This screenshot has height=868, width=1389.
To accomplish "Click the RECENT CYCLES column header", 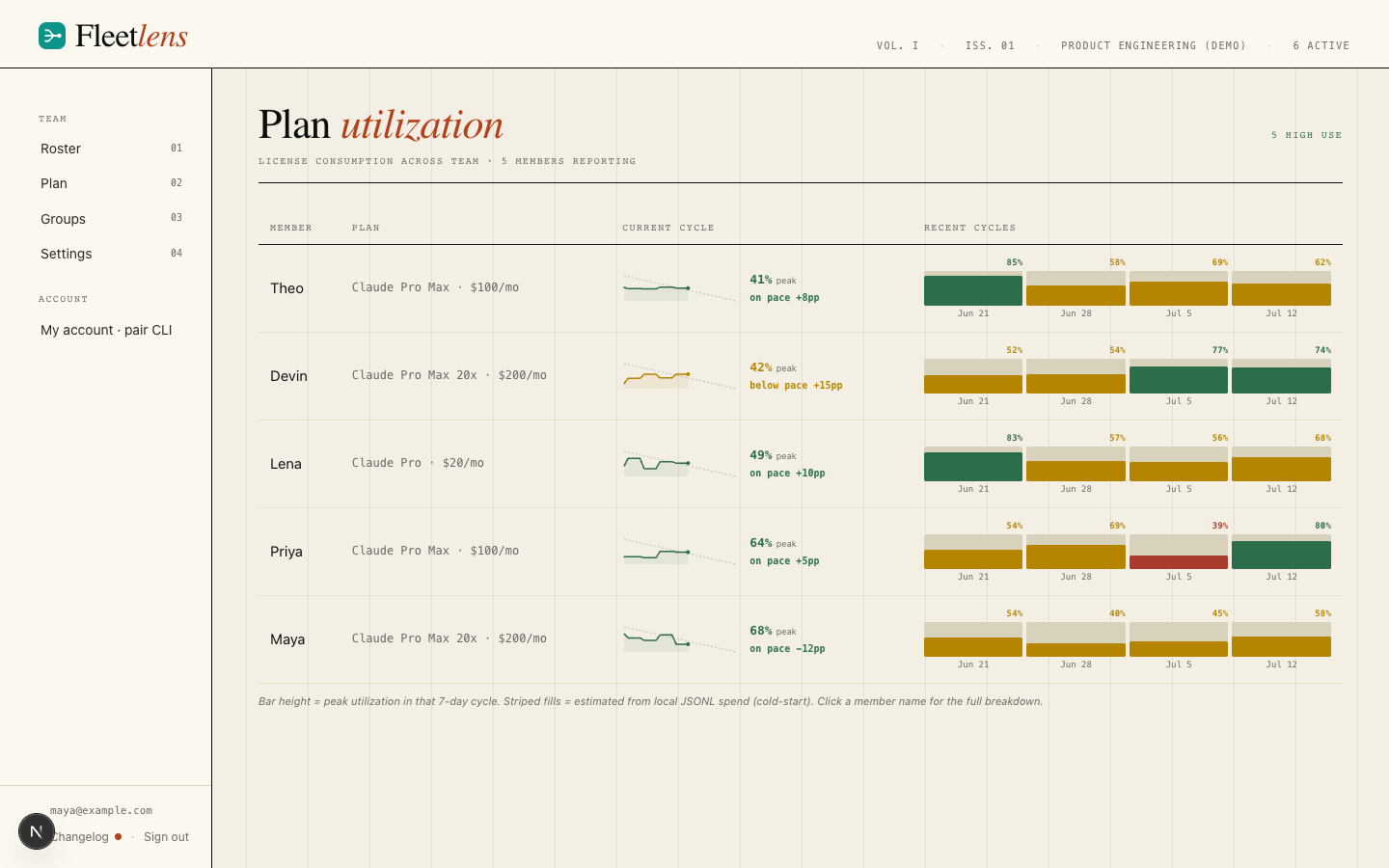I will pyautogui.click(x=969, y=228).
